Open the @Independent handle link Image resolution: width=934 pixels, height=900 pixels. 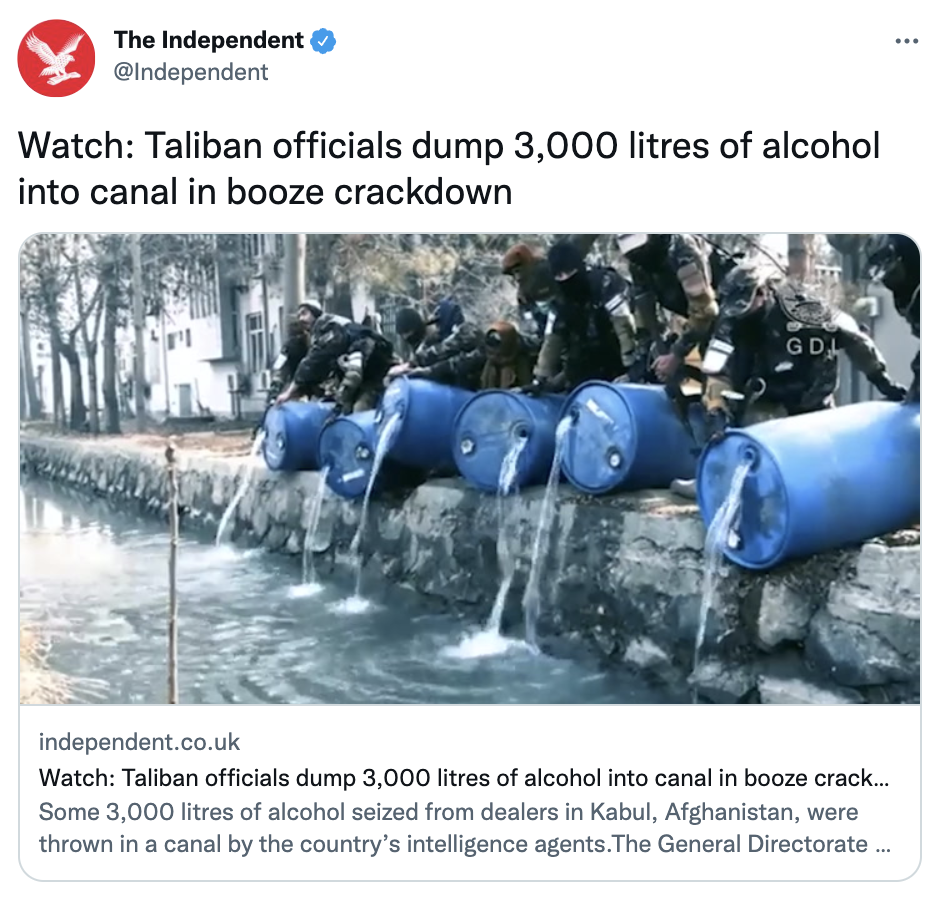point(191,72)
